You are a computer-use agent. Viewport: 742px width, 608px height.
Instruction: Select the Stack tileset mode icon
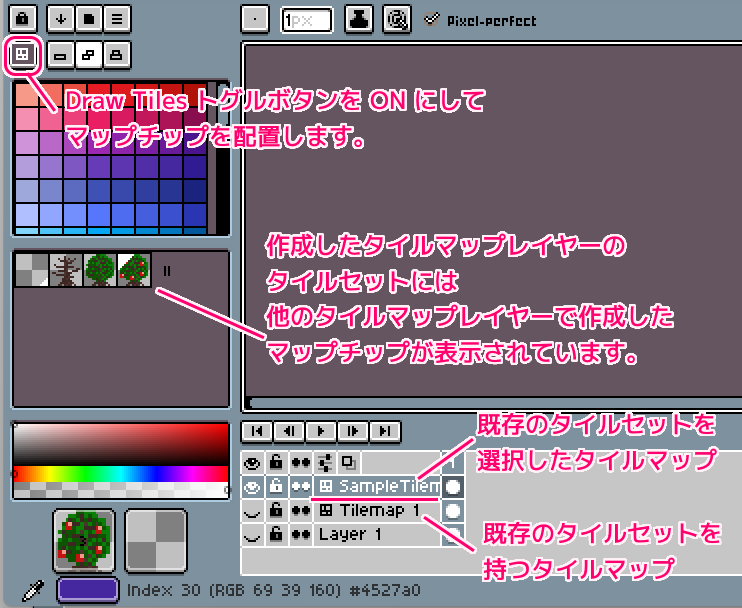[117, 55]
